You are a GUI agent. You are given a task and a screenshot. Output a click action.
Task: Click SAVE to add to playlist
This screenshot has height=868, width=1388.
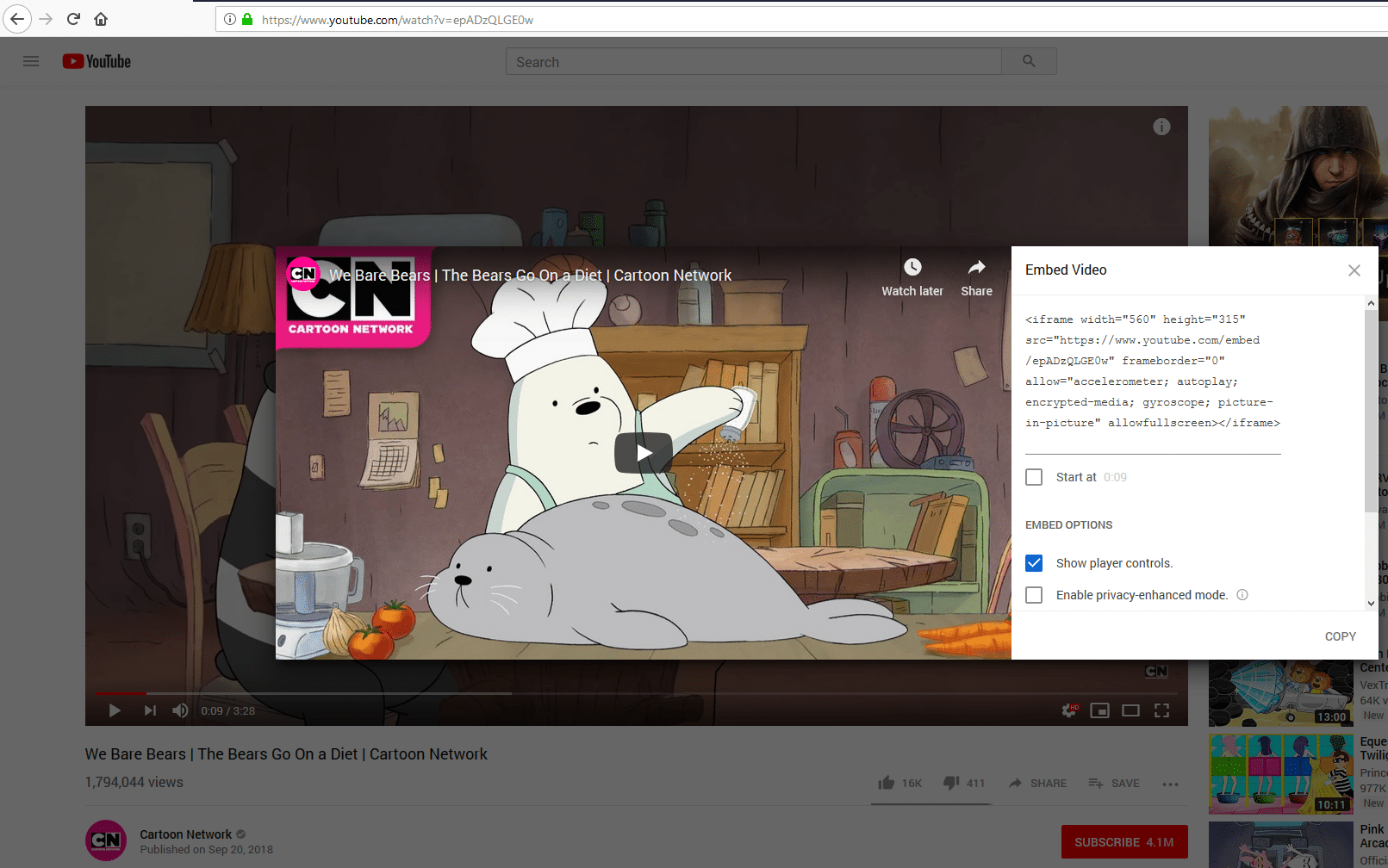(x=1113, y=783)
